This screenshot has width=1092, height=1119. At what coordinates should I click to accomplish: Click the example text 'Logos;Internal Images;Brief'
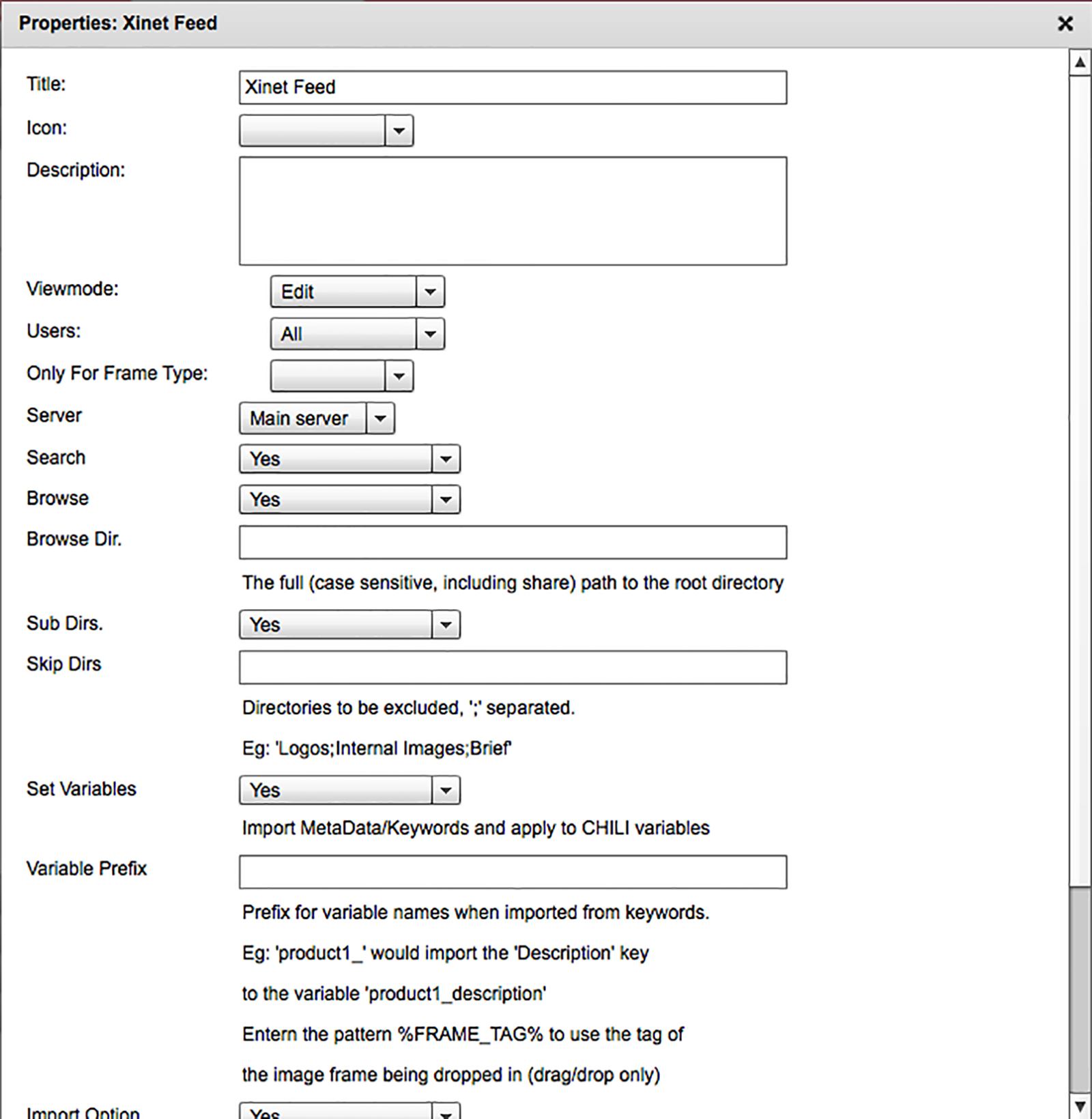[x=394, y=749]
